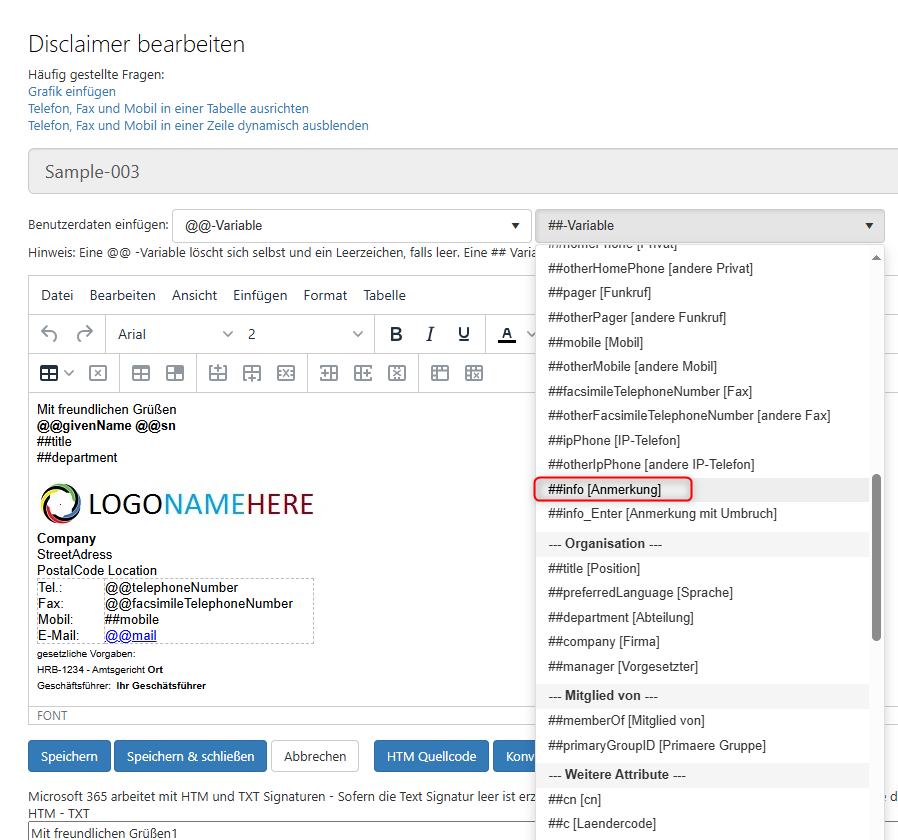This screenshot has width=898, height=840.
Task: Toggle underline formatting
Action: click(464, 334)
